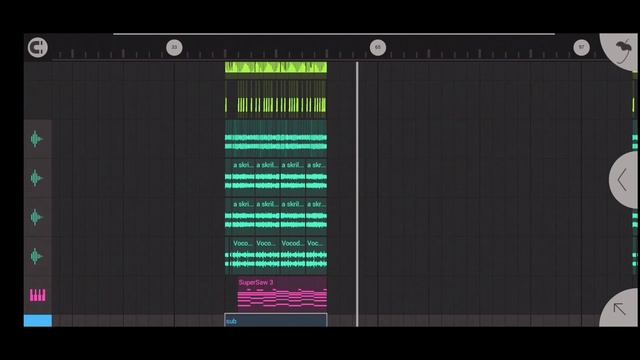Click the white playhead line
Image resolution: width=640 pixels, height=360 pixels.
357,194
